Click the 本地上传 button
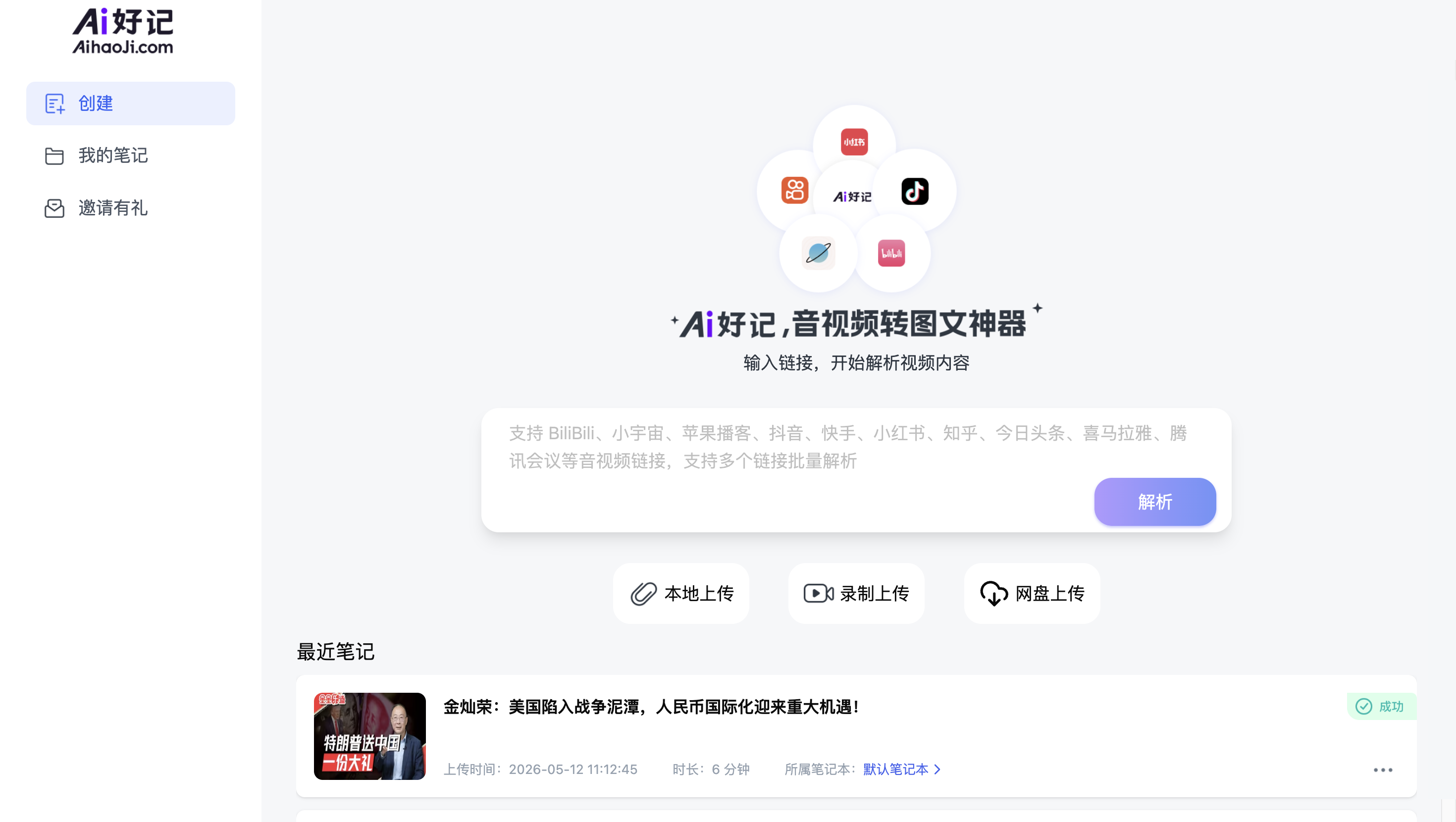 pos(681,594)
